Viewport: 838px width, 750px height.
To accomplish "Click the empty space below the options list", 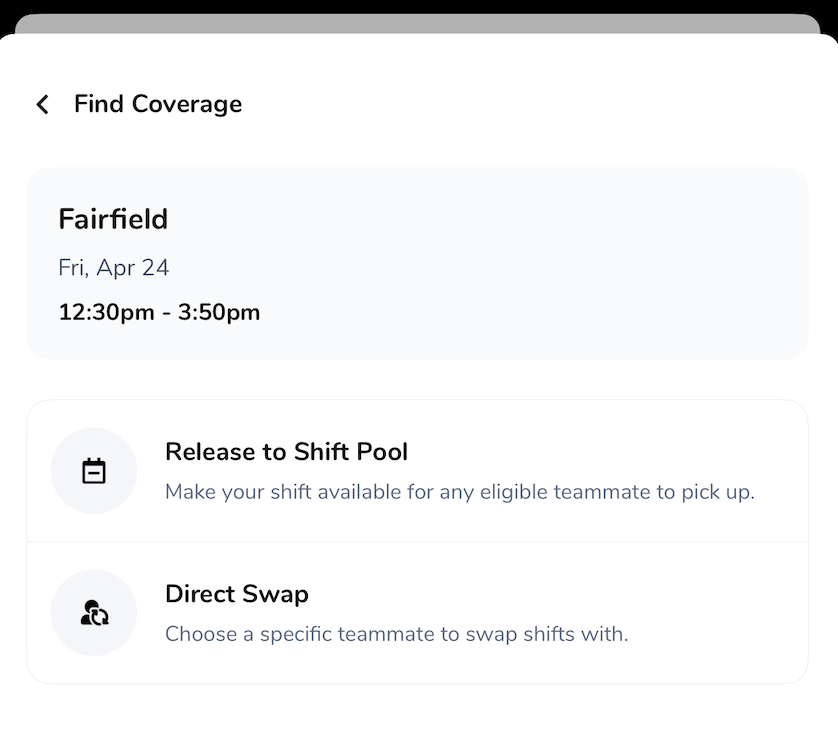I will point(418,718).
